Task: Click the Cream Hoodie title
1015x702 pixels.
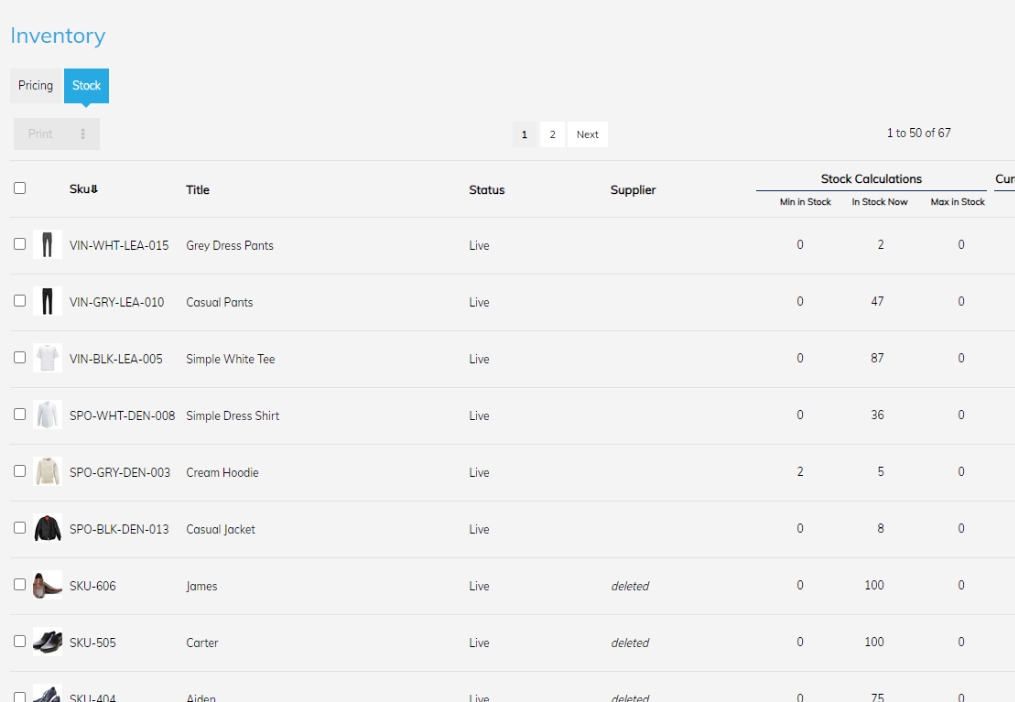Action: pos(222,473)
